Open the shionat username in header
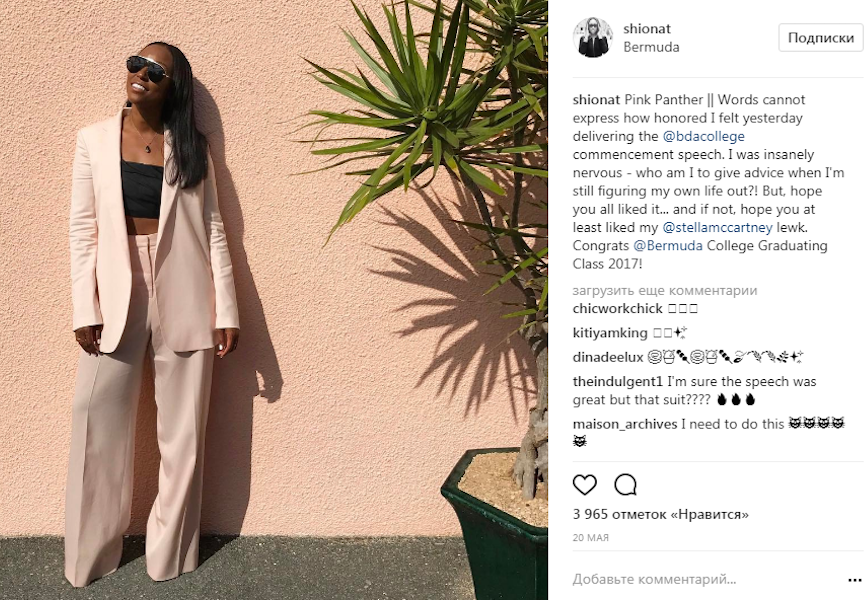This screenshot has width=864, height=600. coord(647,28)
